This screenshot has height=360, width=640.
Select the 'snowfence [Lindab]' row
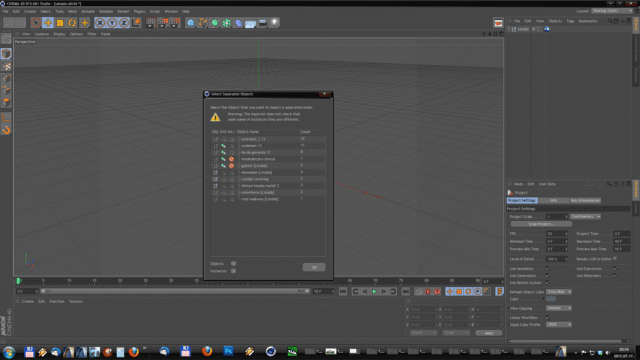[268, 193]
